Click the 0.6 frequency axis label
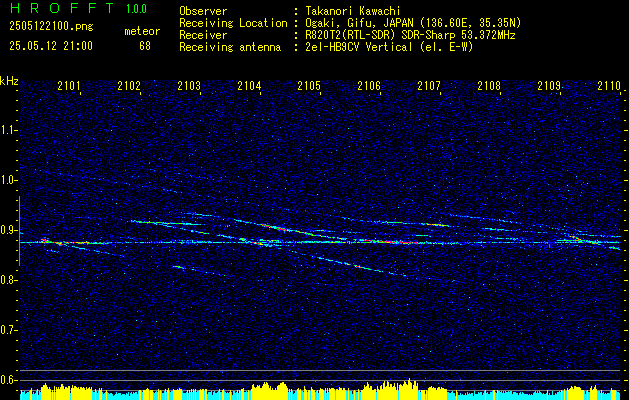This screenshot has width=629, height=400. pos(8,380)
